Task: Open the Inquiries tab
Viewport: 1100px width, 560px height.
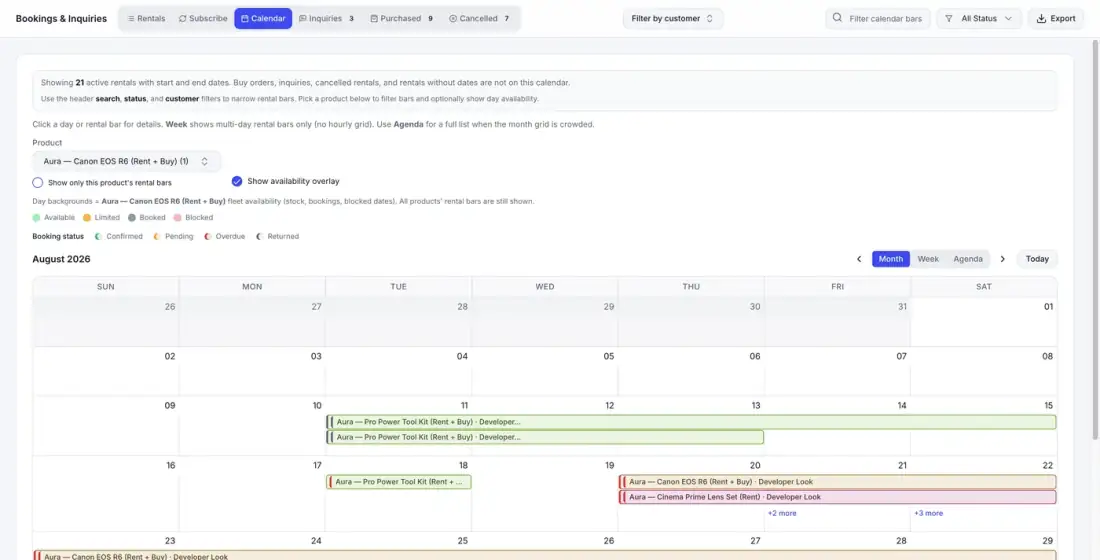Action: point(326,19)
